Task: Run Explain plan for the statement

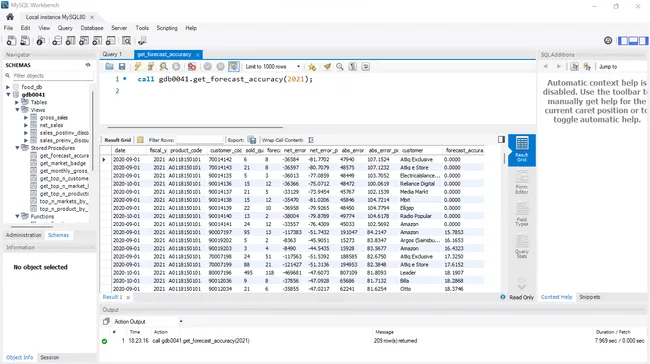Action: coord(164,66)
